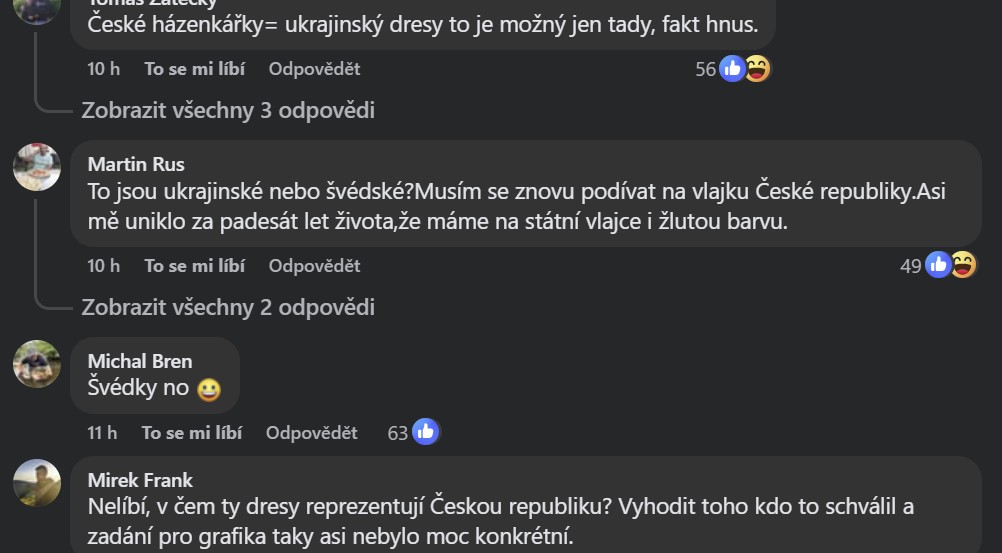Viewport: 1002px width, 553px height.
Task: Open Mirek Frank's profile picture
Action: tap(37, 483)
